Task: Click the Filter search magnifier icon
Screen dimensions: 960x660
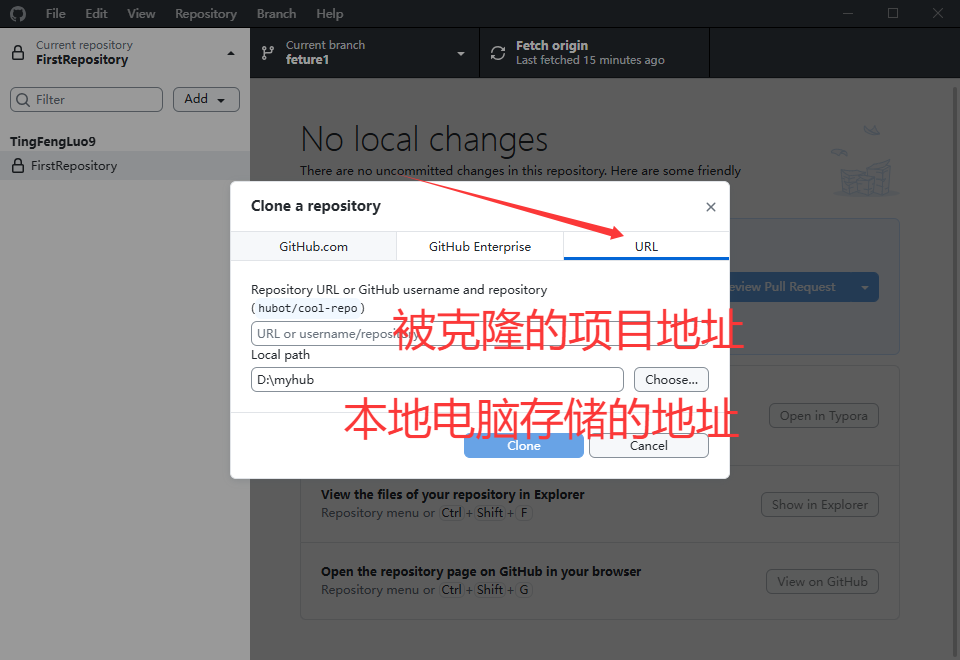Action: (23, 100)
